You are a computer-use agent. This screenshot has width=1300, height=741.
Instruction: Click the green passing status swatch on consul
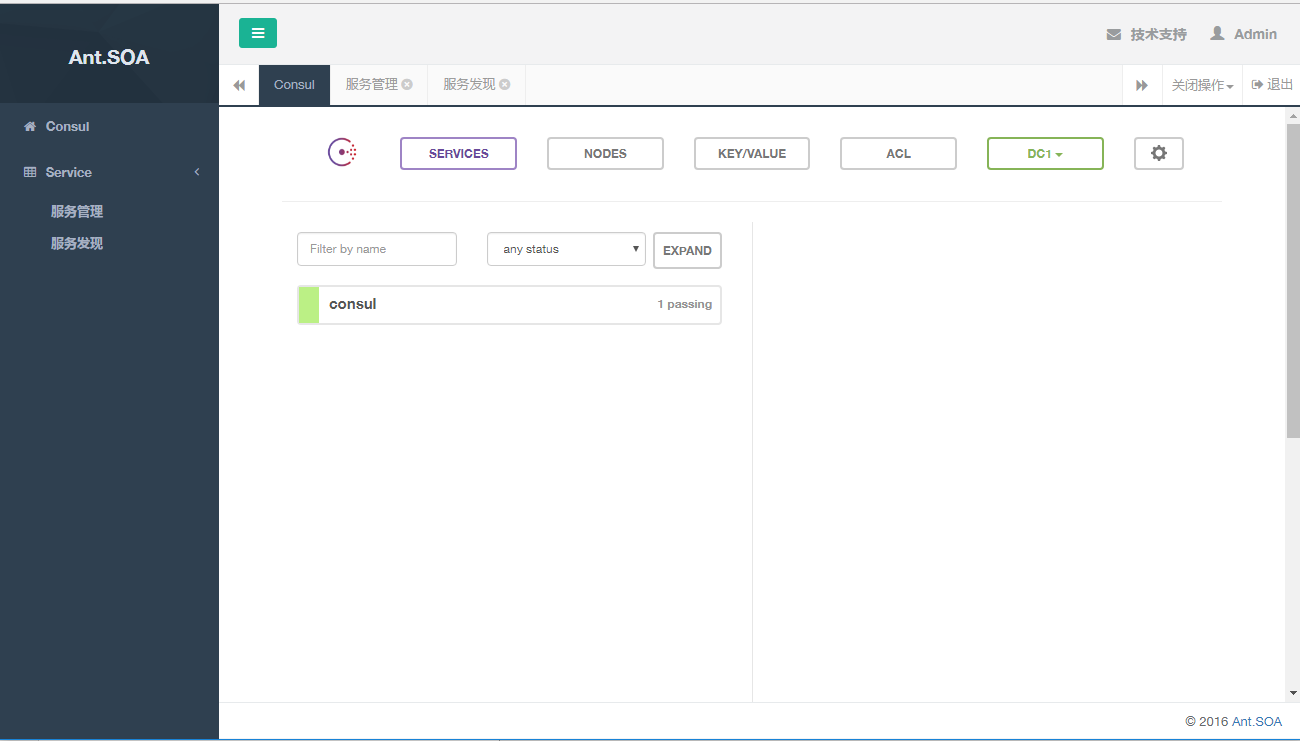309,305
